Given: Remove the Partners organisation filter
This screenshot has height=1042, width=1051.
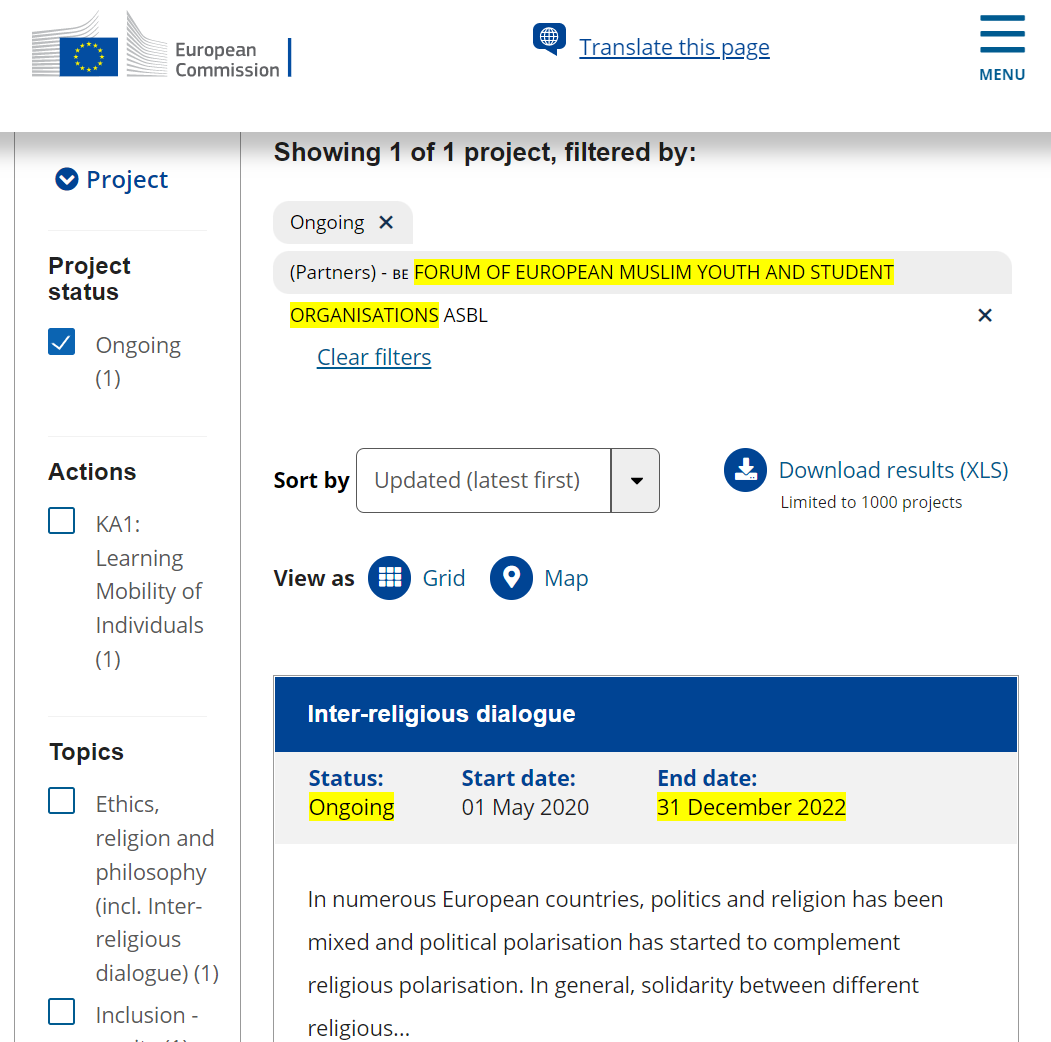Looking at the screenshot, I should 985,315.
